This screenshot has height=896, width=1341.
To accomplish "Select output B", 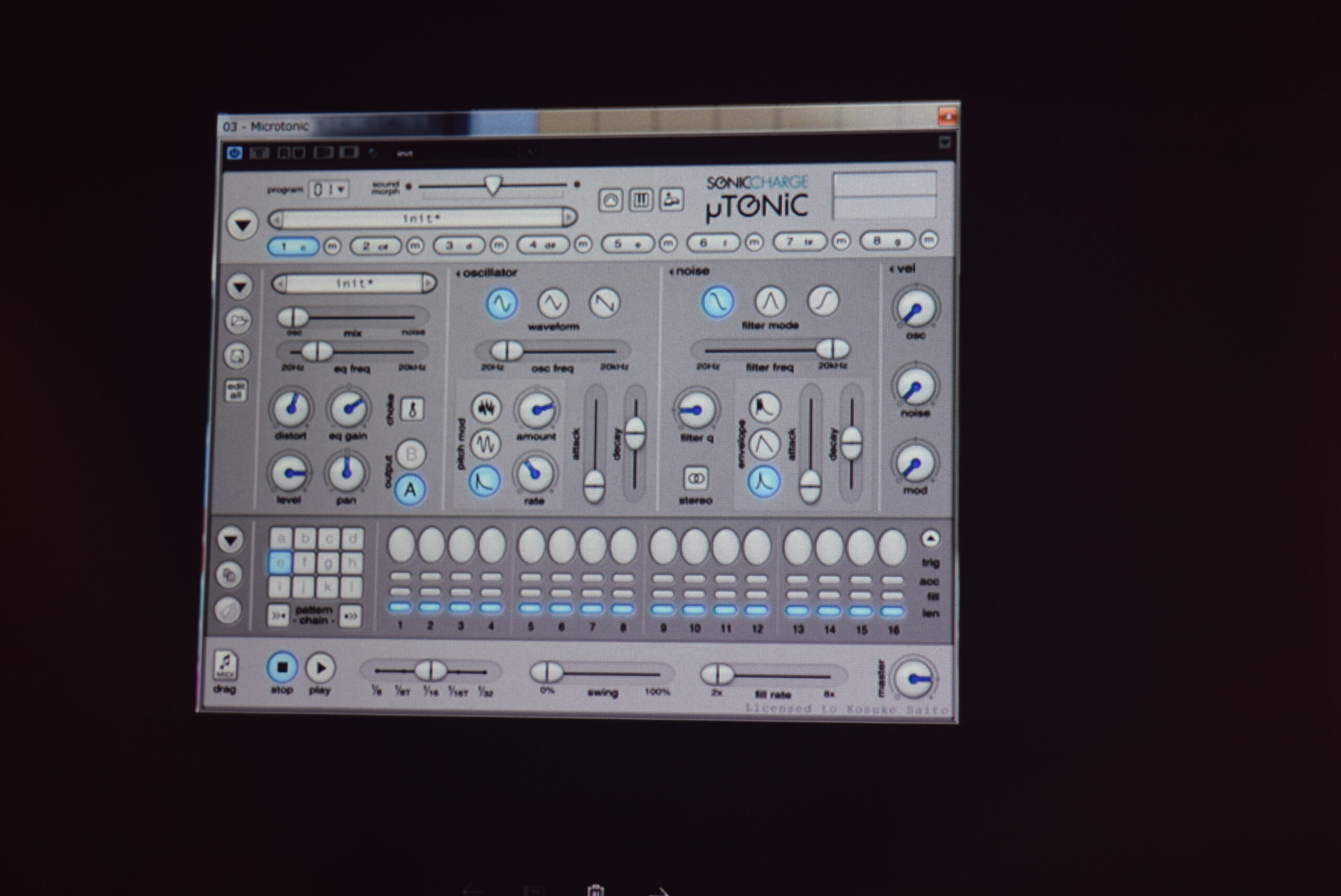I will coord(410,455).
